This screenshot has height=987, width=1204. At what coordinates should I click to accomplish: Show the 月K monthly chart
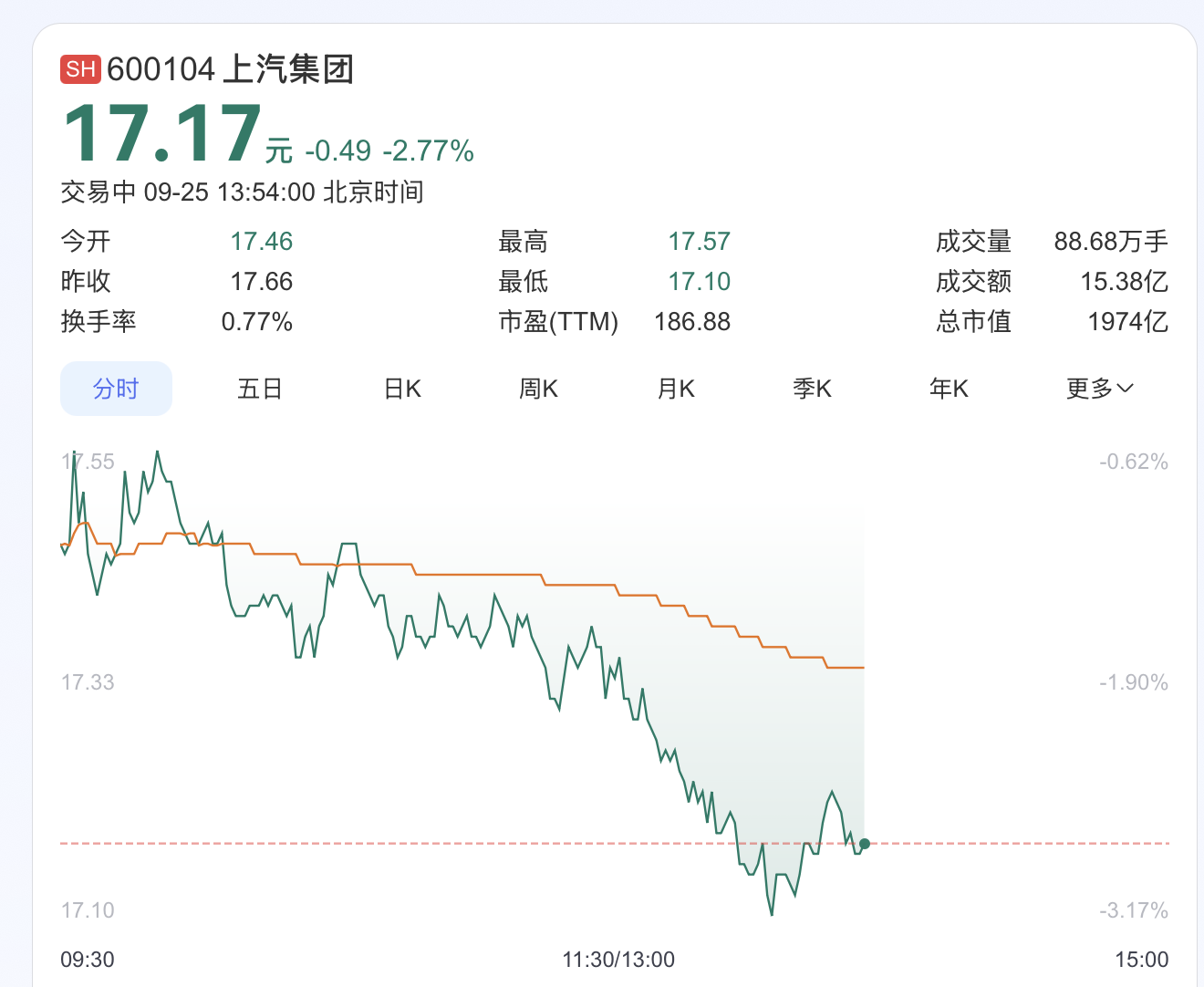(x=676, y=389)
